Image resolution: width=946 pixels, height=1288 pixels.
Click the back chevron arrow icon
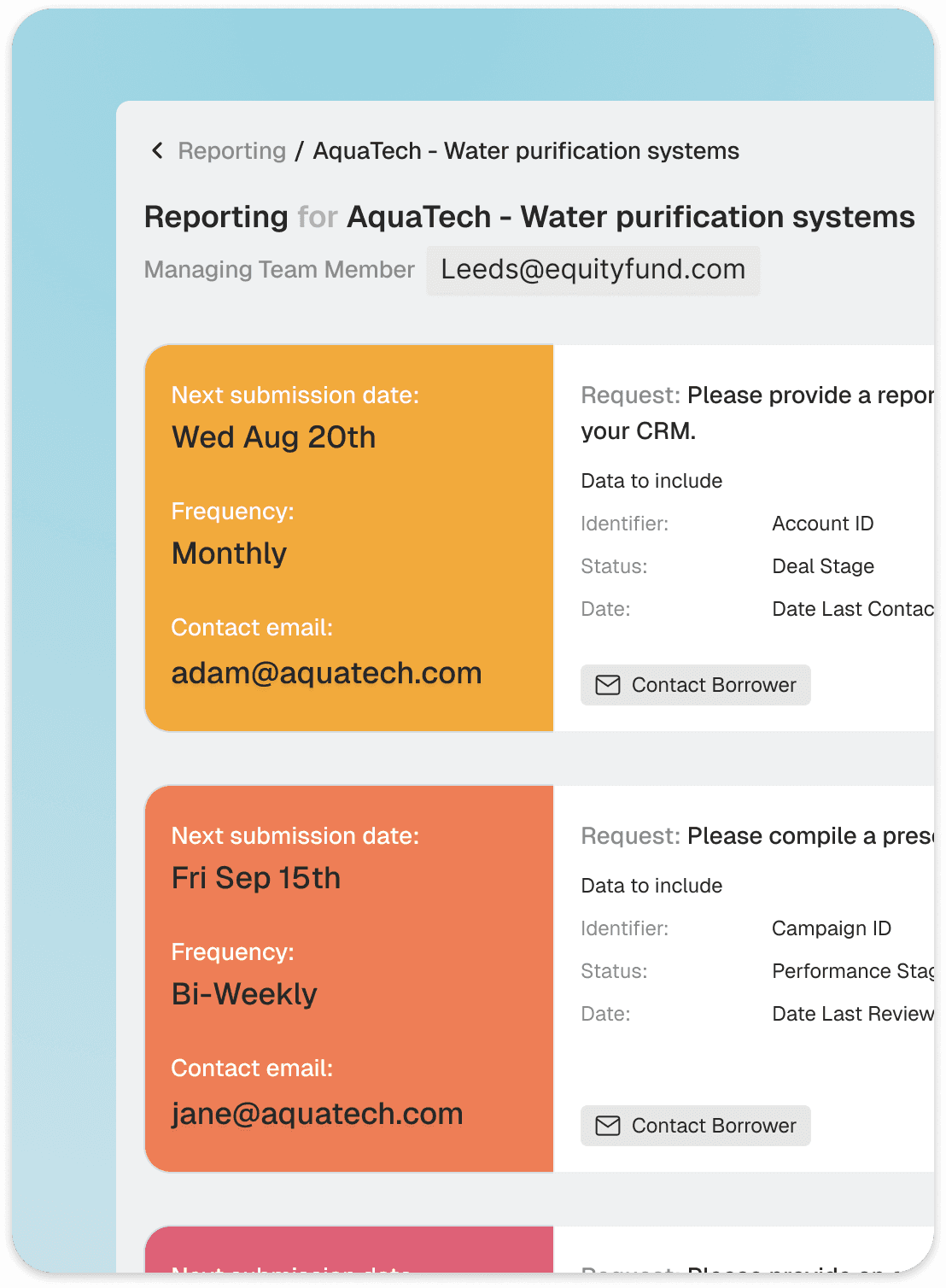tap(157, 151)
